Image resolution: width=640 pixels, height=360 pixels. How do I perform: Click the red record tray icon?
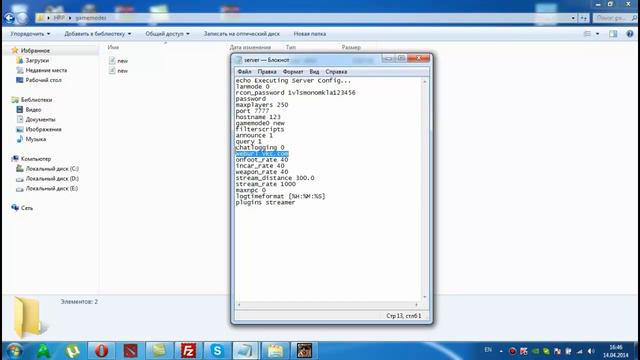pyautogui.click(x=513, y=351)
